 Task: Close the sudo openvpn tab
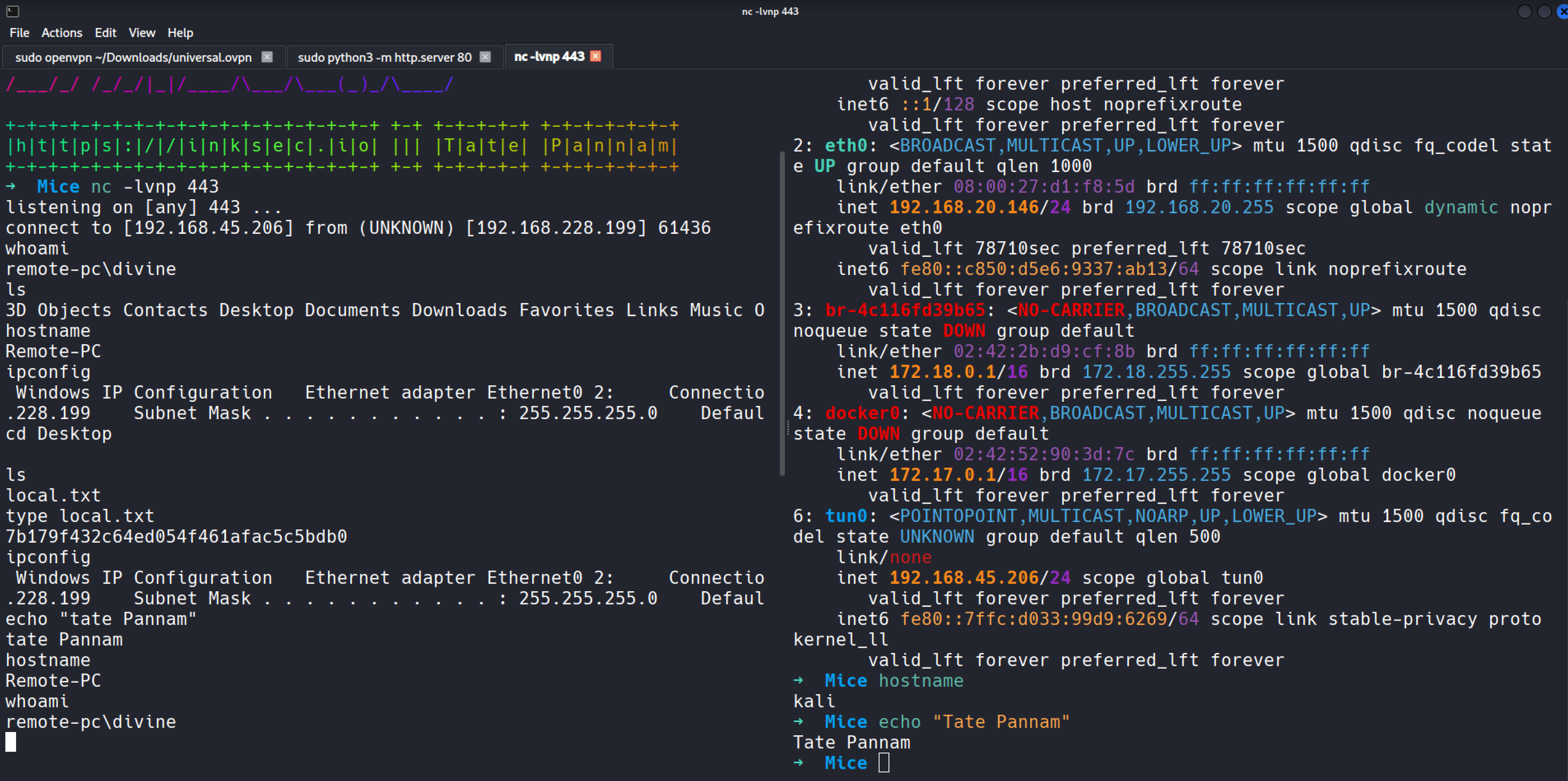point(267,57)
